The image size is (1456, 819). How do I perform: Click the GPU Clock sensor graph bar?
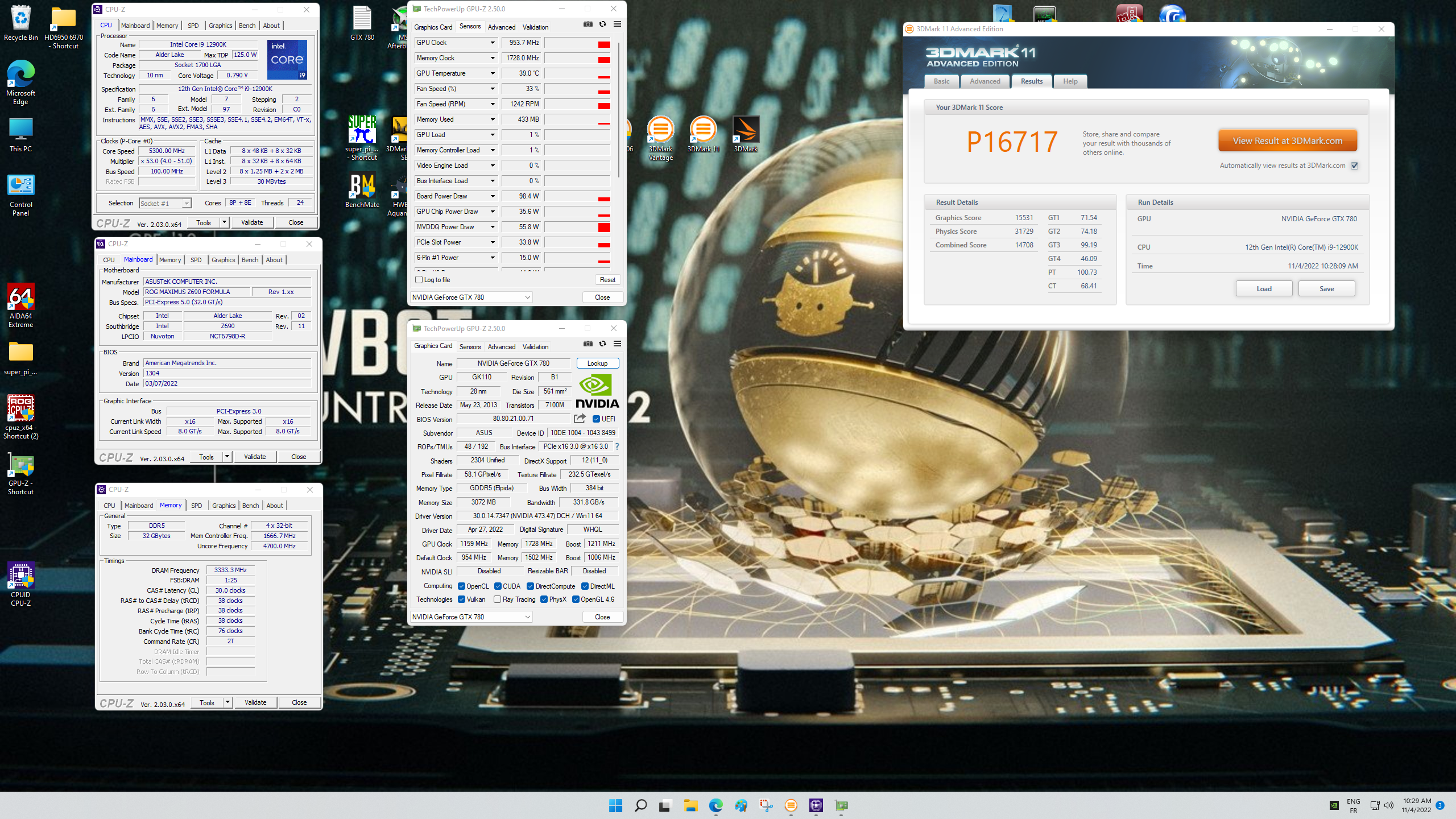(x=577, y=43)
